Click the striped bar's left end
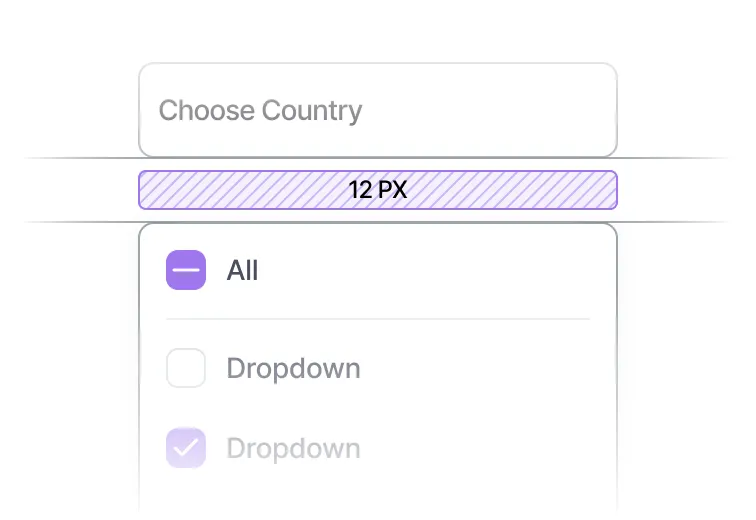Image resolution: width=756 pixels, height=520 pixels. [146, 190]
